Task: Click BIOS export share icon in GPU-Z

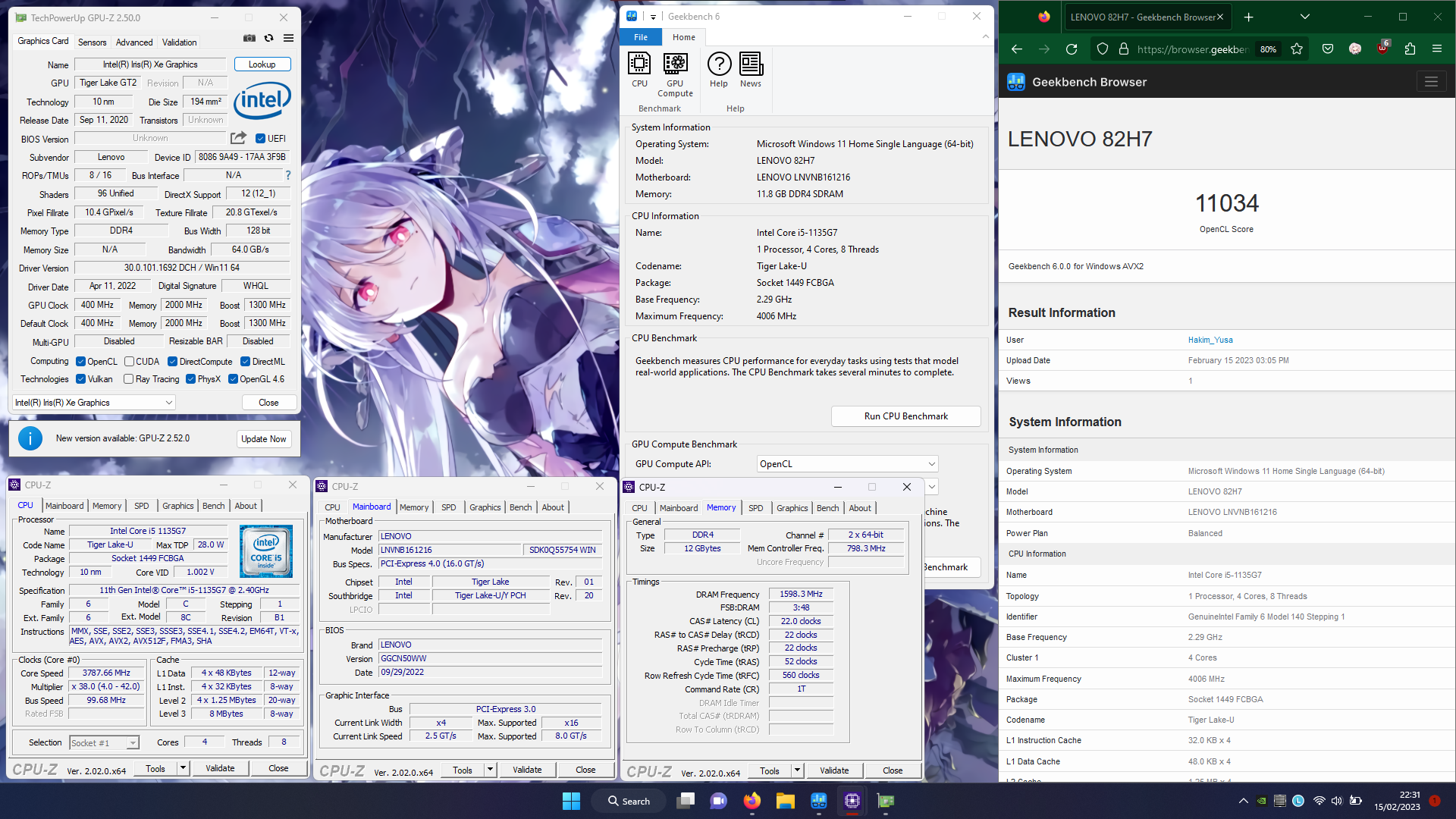Action: [238, 138]
